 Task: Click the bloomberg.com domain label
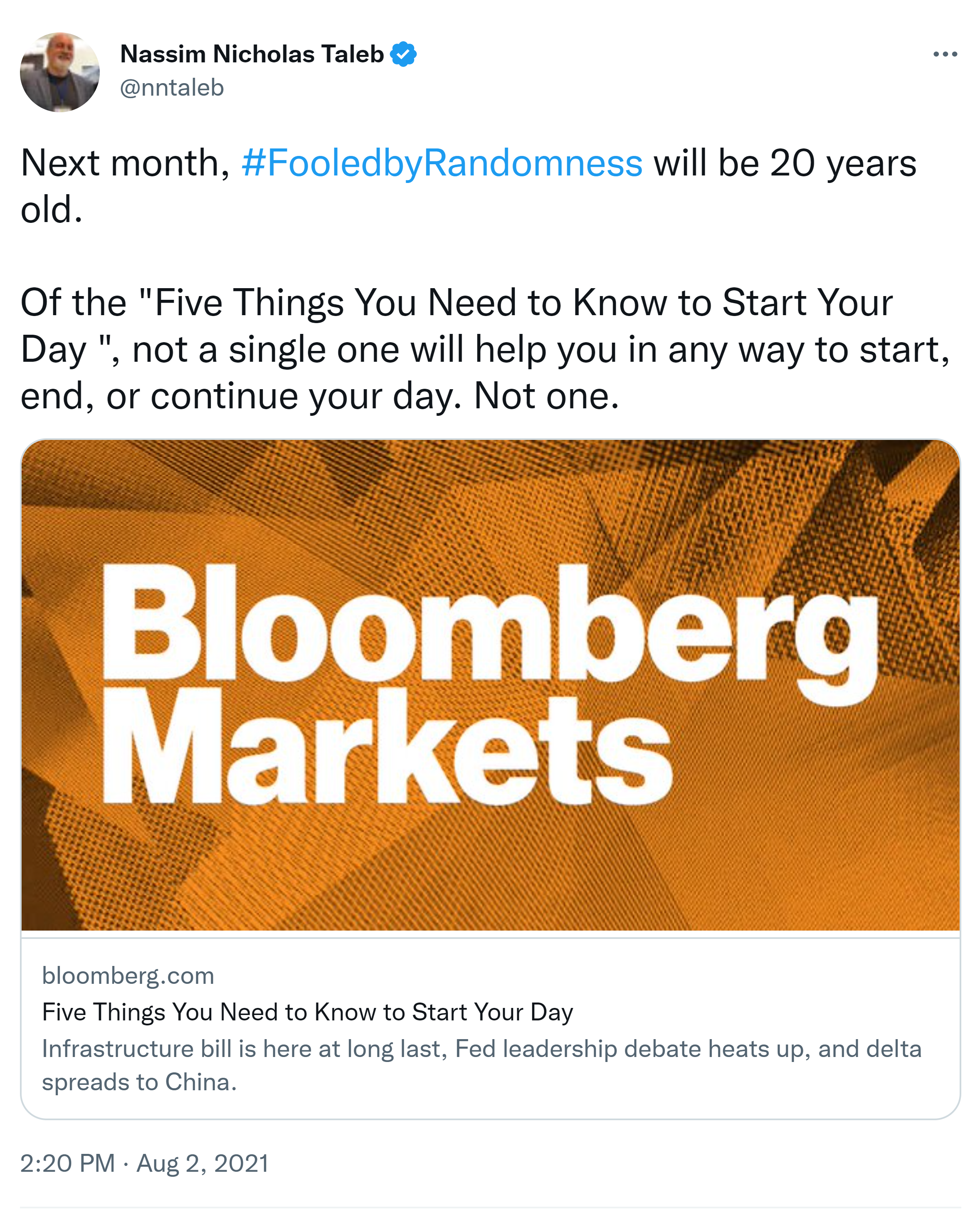[128, 976]
